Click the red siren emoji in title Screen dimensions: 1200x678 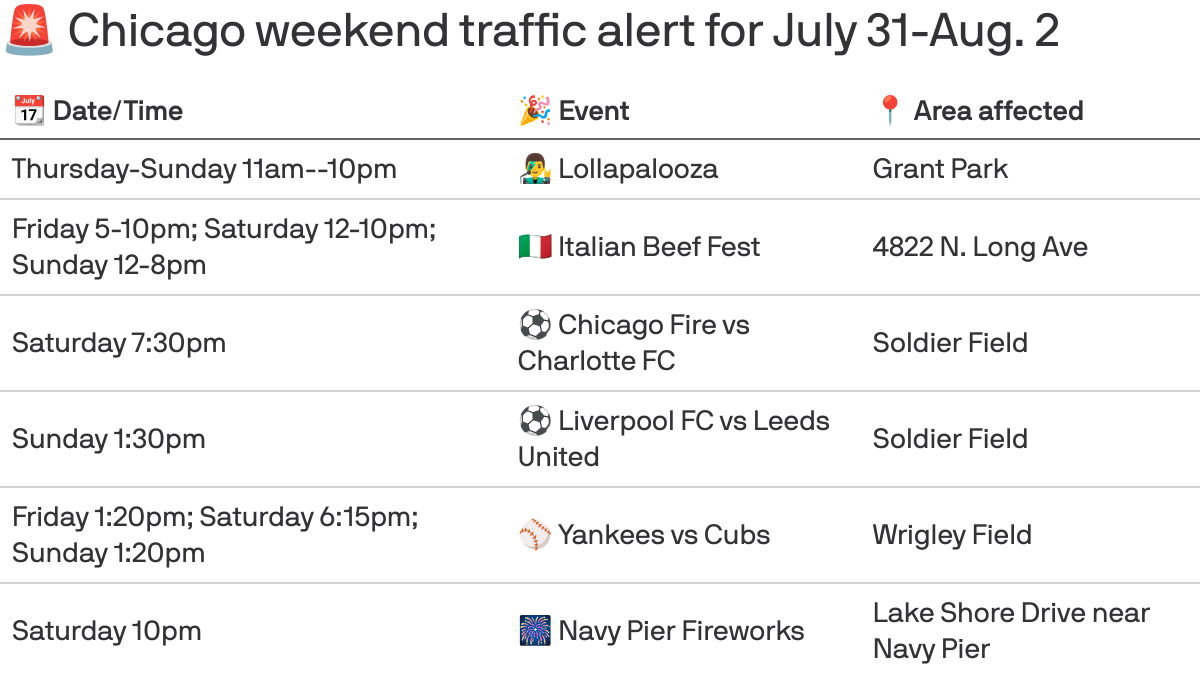[x=30, y=31]
